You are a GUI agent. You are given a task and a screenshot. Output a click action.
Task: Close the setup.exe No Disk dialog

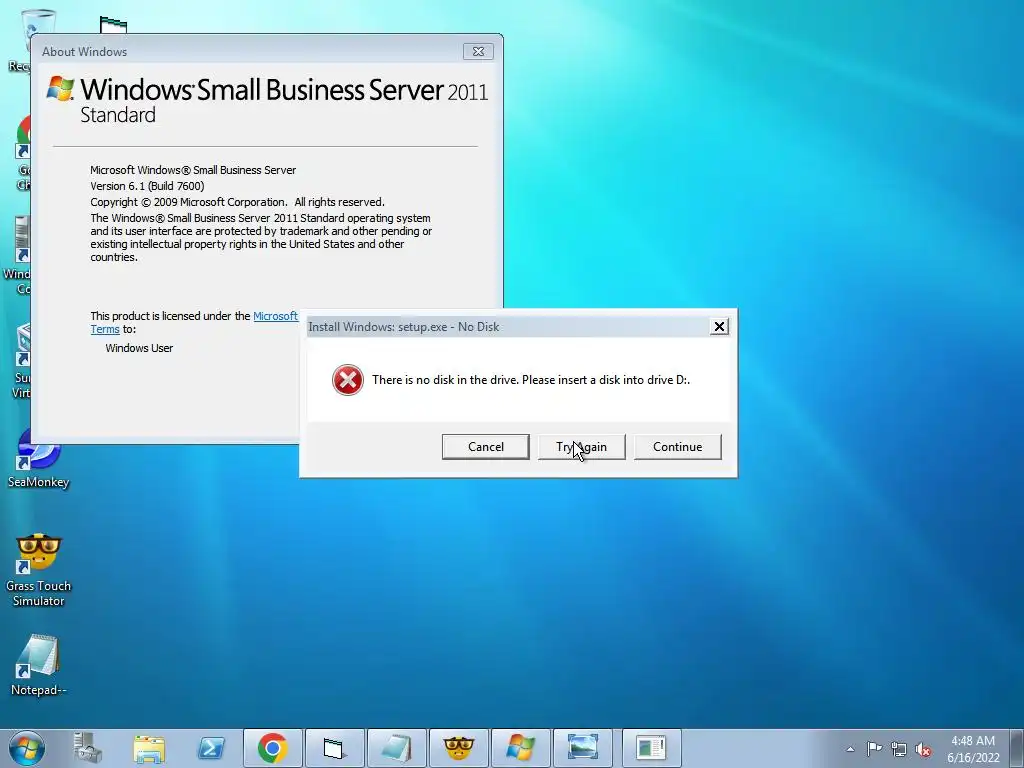point(719,327)
